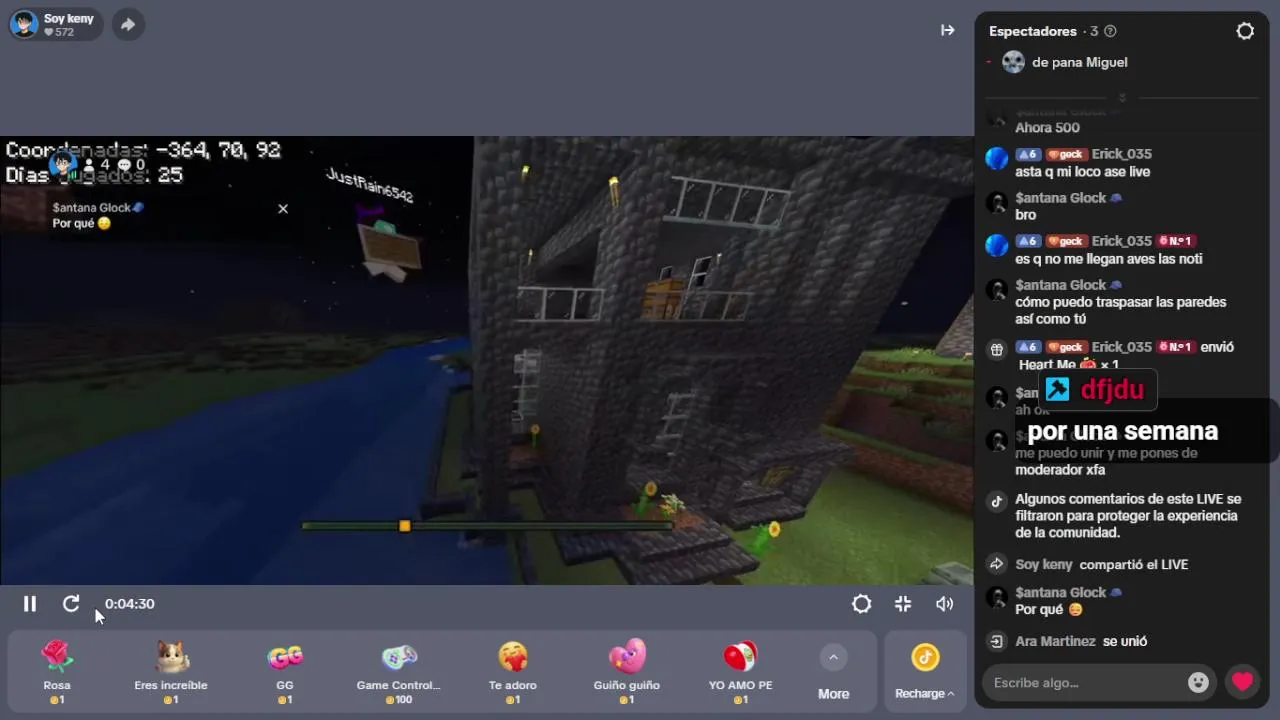
Task: Share the live via arrow icon
Action: [x=128, y=25]
